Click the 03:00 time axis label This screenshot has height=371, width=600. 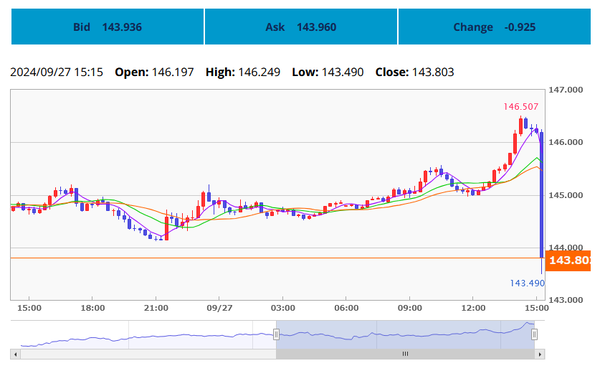point(283,308)
